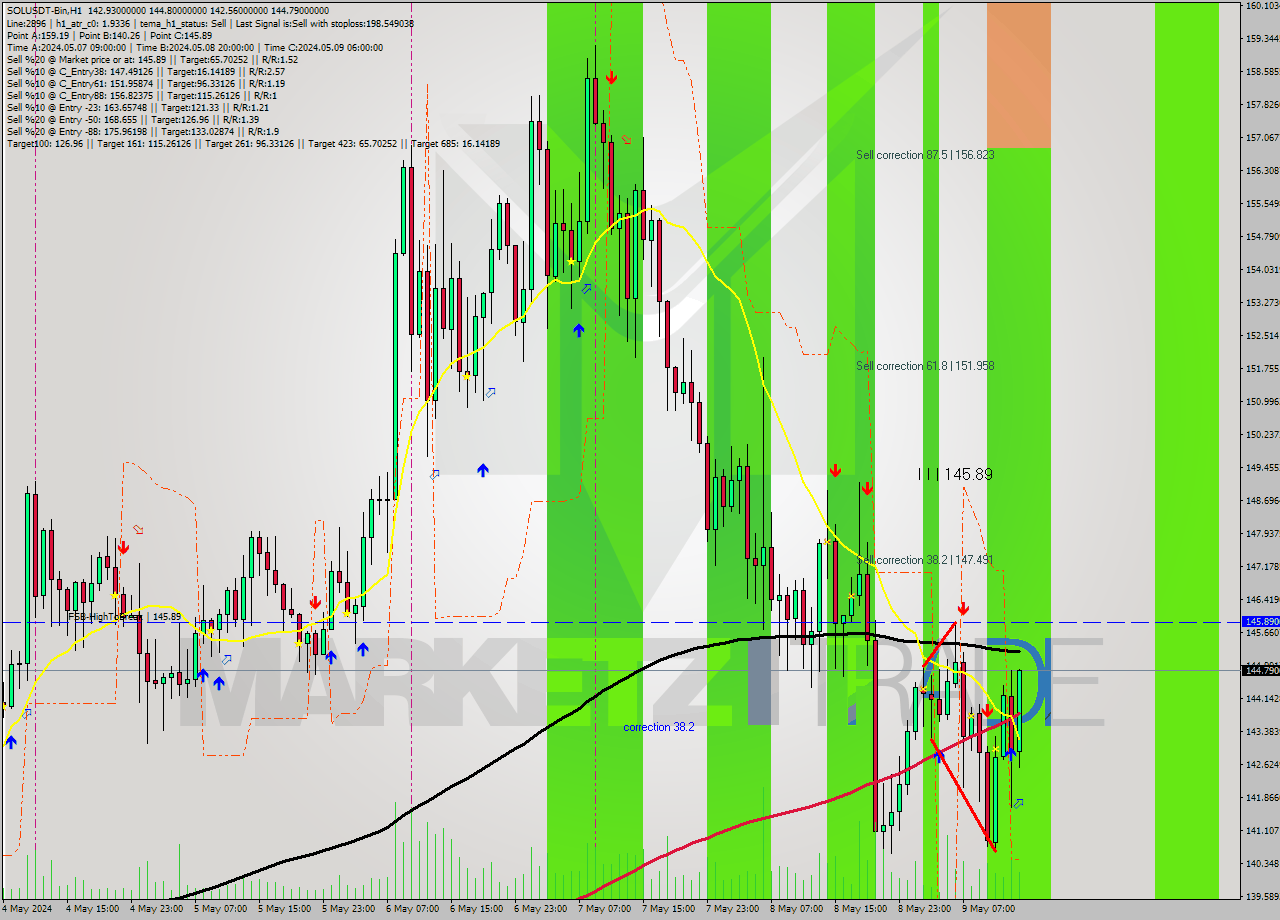1280x920 pixels.
Task: Click the 151.755 price axis label
Action: [1261, 369]
